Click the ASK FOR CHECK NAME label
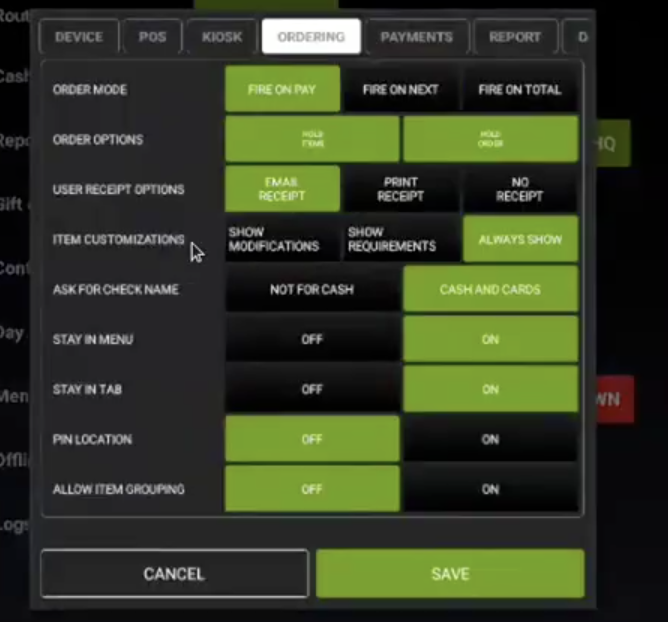This screenshot has width=668, height=622. (115, 290)
